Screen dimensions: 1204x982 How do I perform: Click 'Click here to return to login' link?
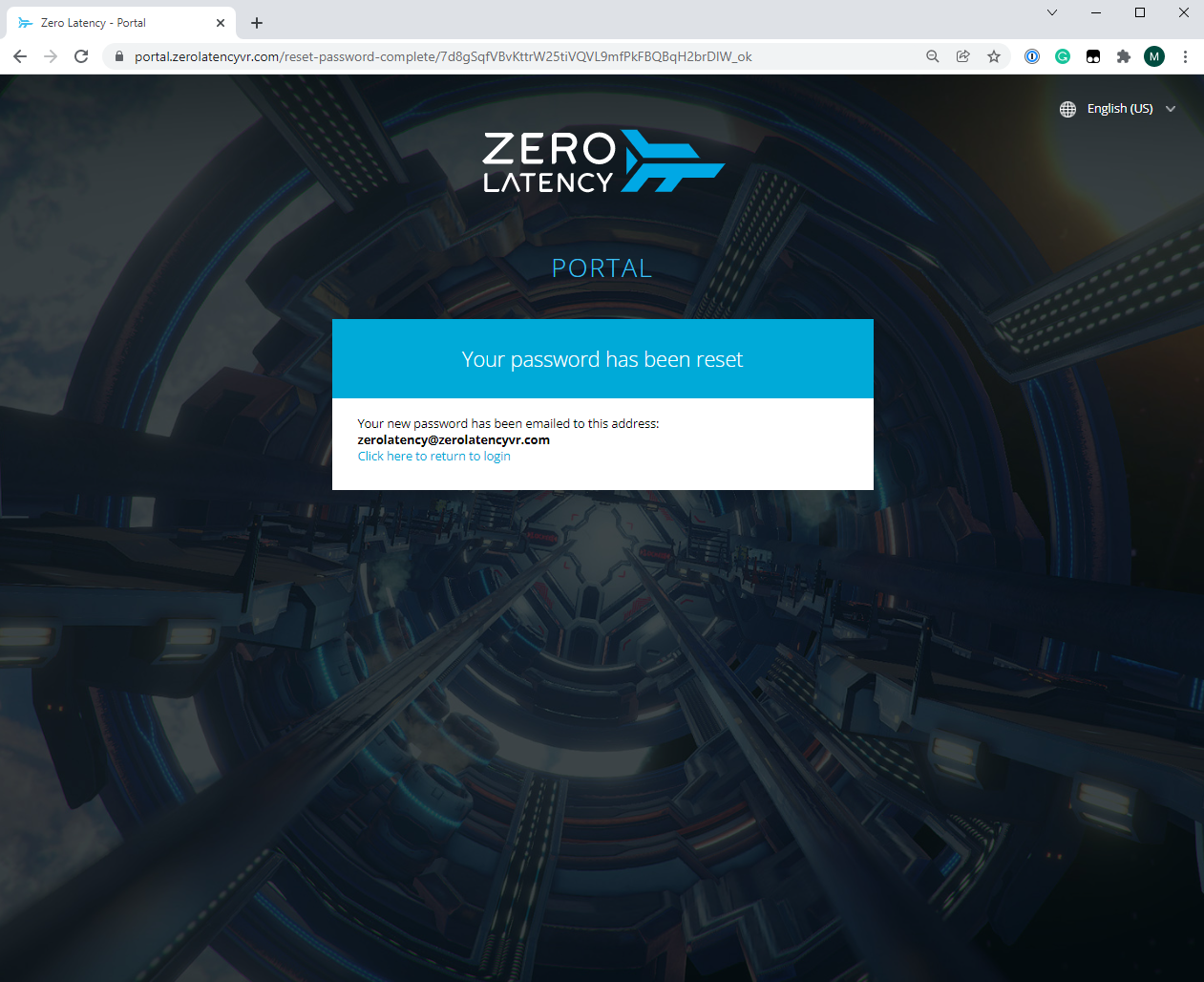click(x=433, y=457)
